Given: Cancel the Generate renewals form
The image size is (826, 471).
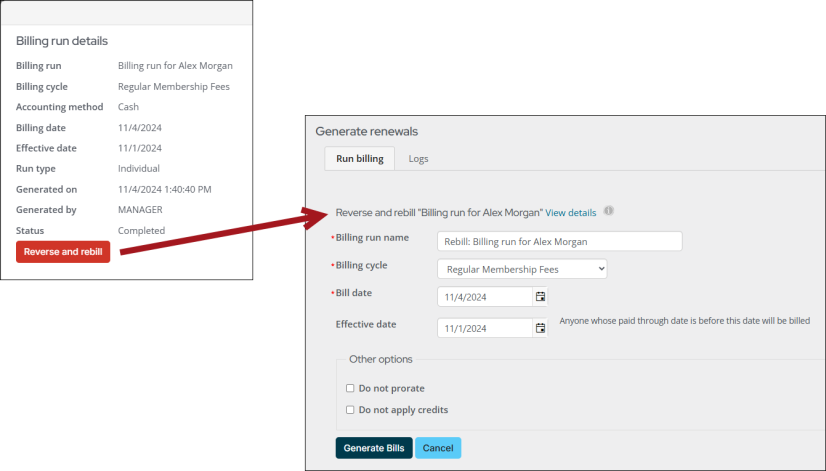Looking at the screenshot, I should tap(438, 448).
